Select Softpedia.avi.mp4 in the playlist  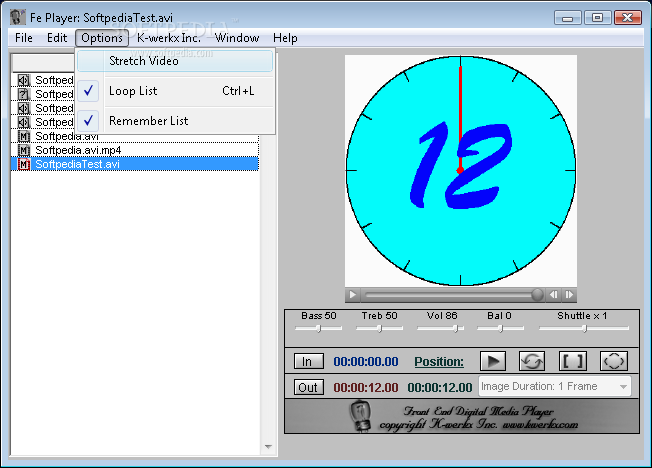tap(135, 150)
